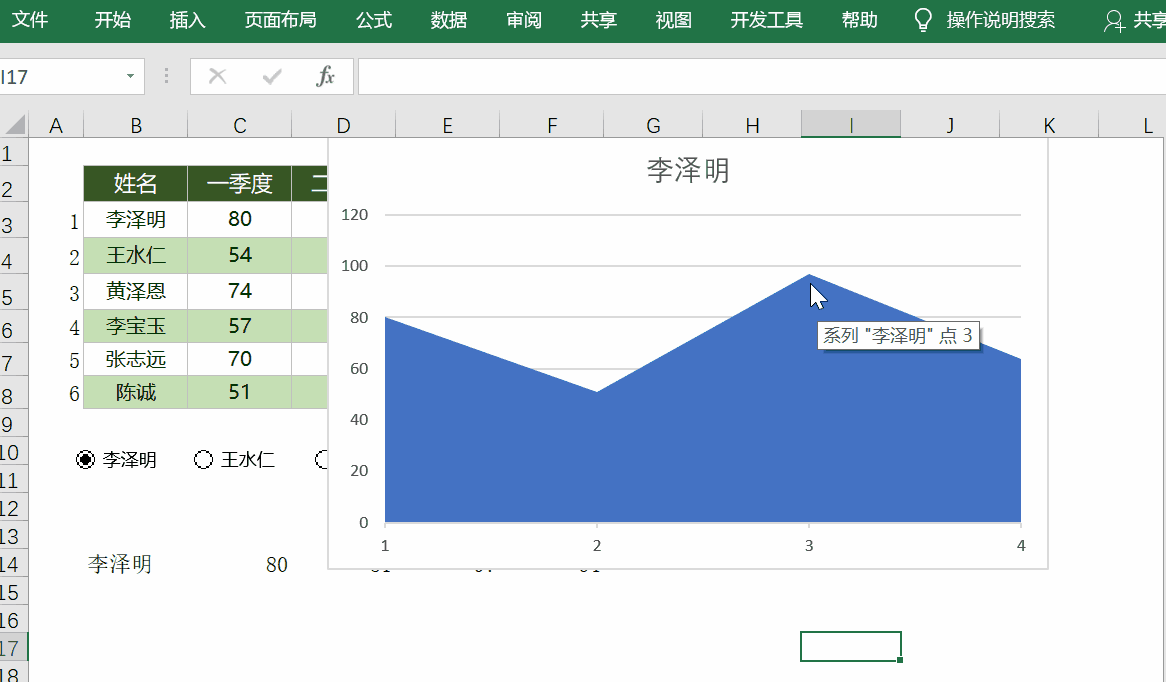This screenshot has width=1166, height=682.
Task: Click the 120 vertical axis label
Action: [355, 215]
